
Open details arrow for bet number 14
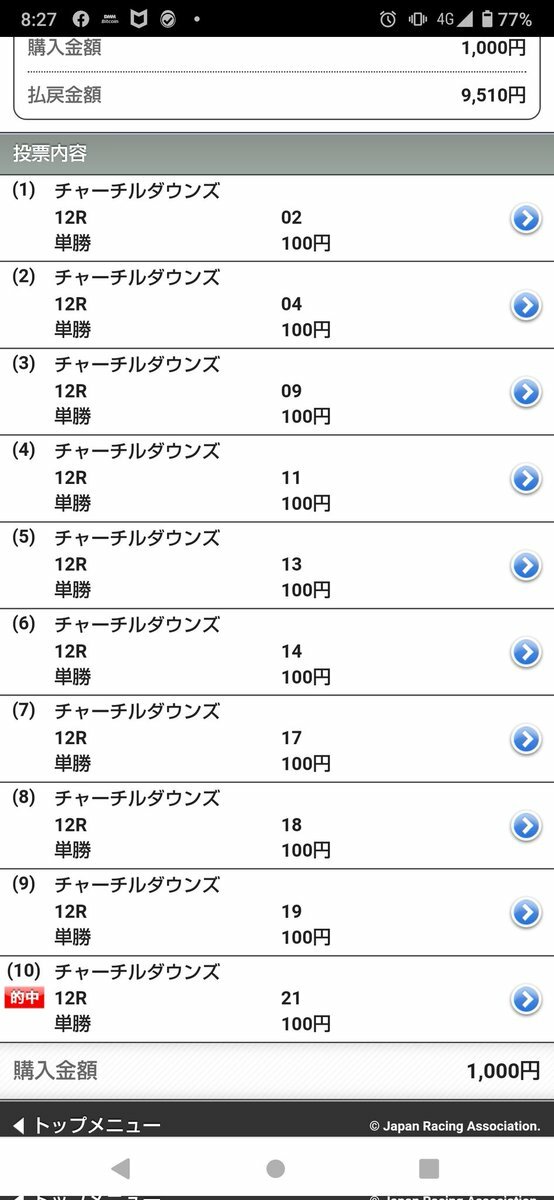tap(526, 652)
